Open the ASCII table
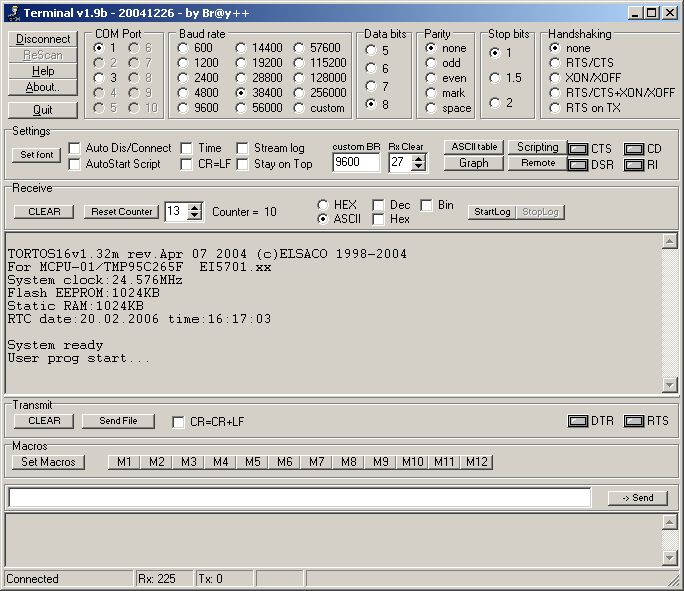684x591 pixels. coord(473,147)
